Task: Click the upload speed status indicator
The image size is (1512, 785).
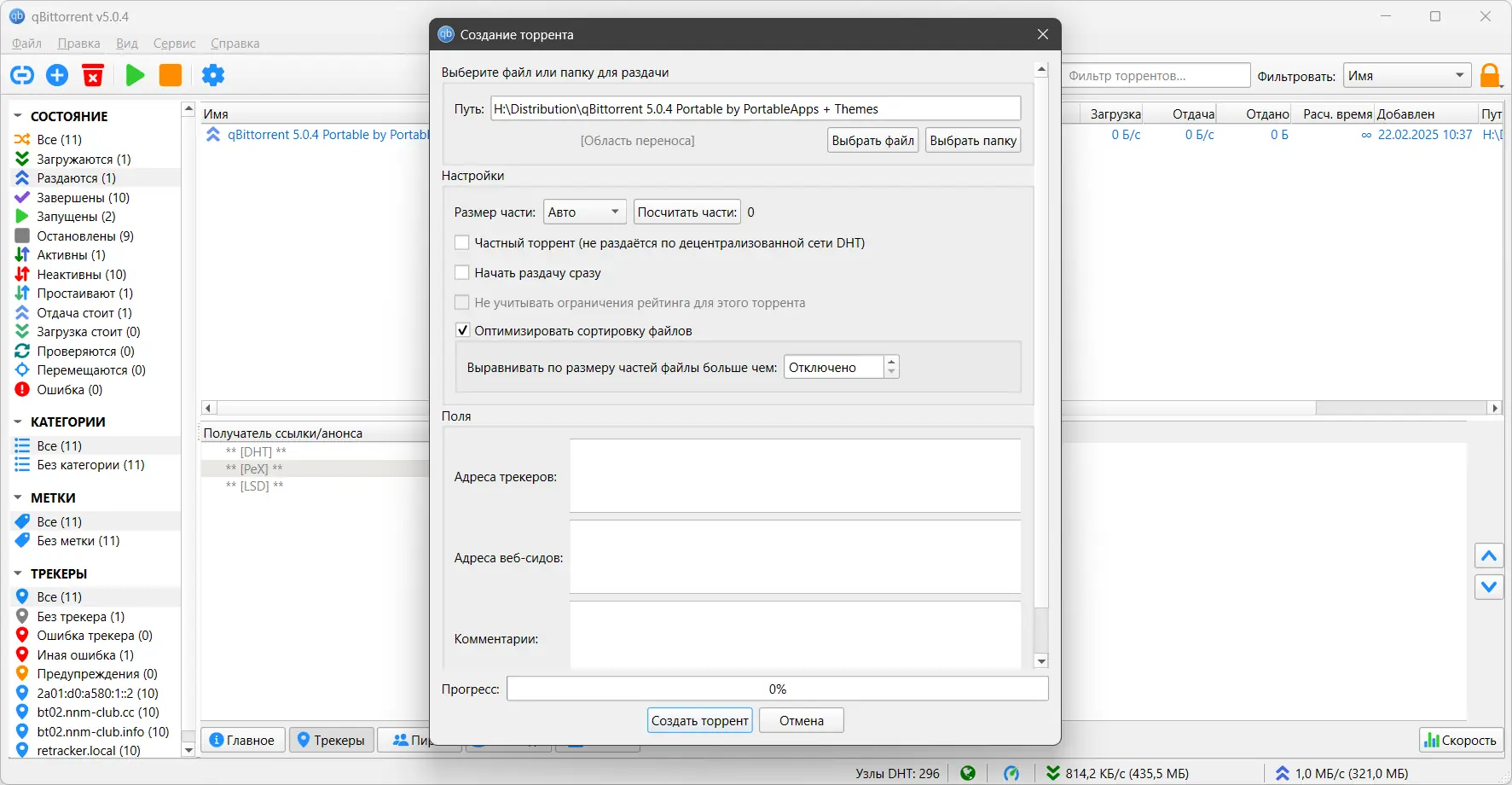Action: point(1342,773)
